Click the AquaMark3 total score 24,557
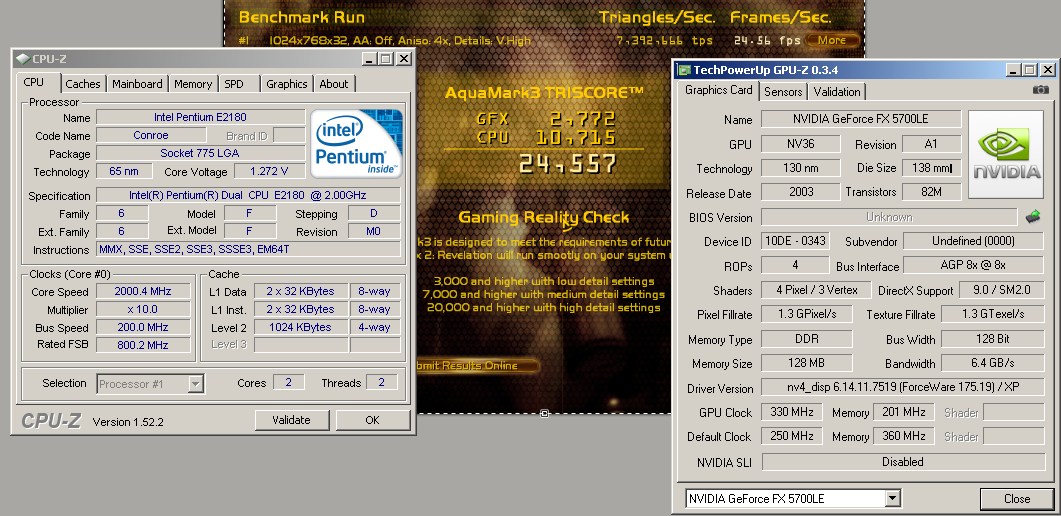 point(567,164)
